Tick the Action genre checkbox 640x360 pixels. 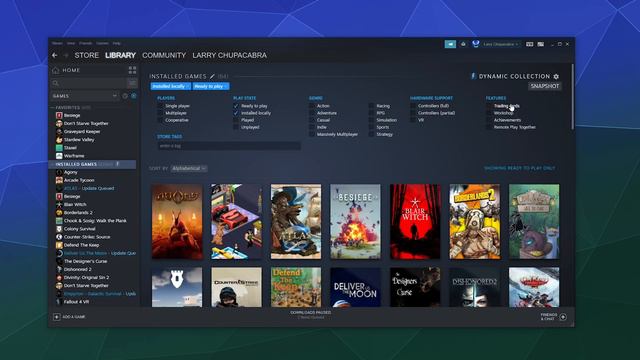(312, 106)
